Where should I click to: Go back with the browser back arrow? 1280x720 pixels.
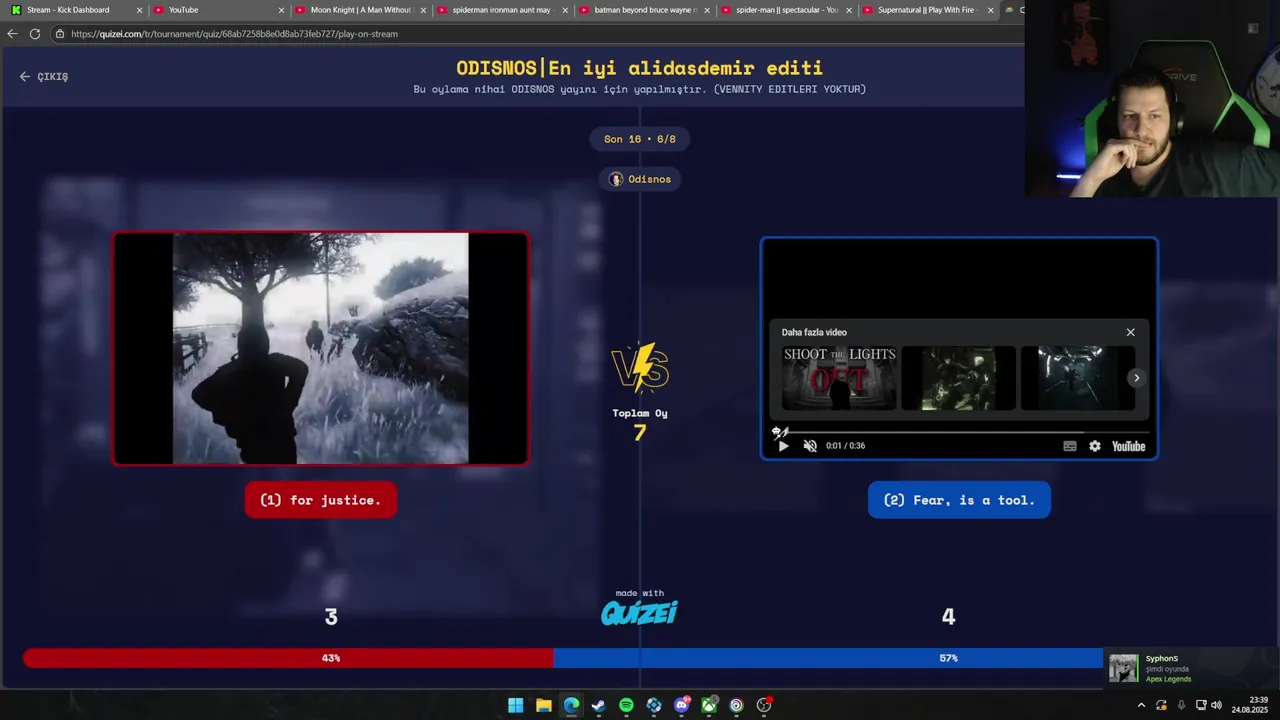coord(12,34)
